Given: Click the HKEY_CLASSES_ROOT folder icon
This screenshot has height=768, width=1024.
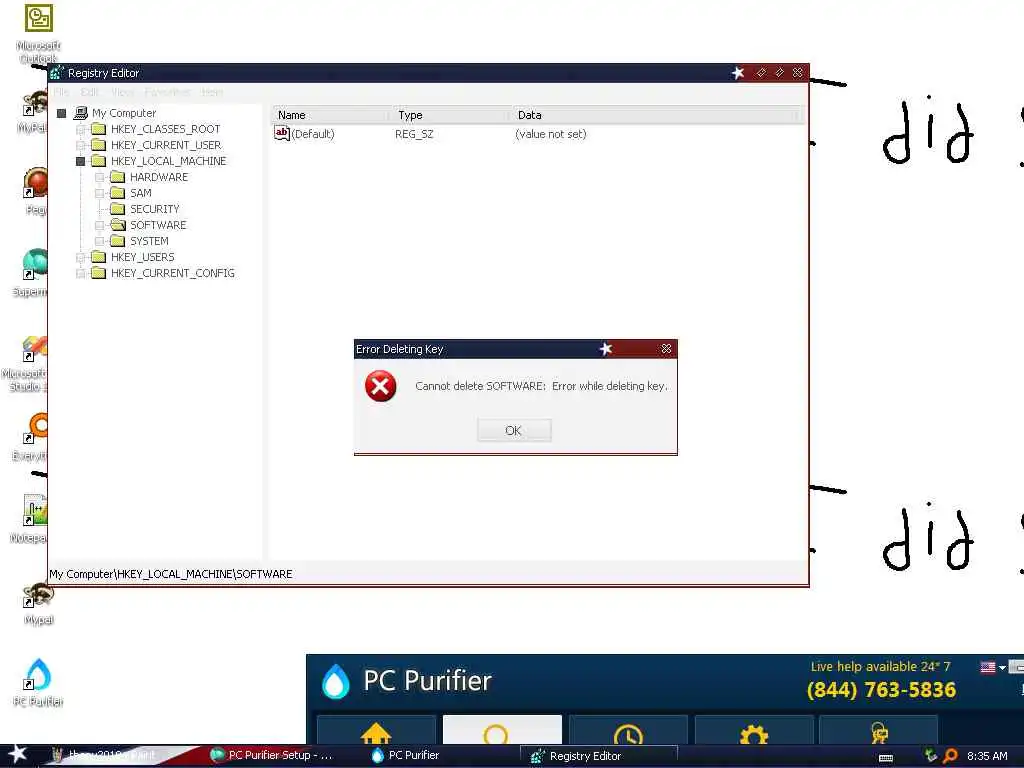Looking at the screenshot, I should 99,129.
